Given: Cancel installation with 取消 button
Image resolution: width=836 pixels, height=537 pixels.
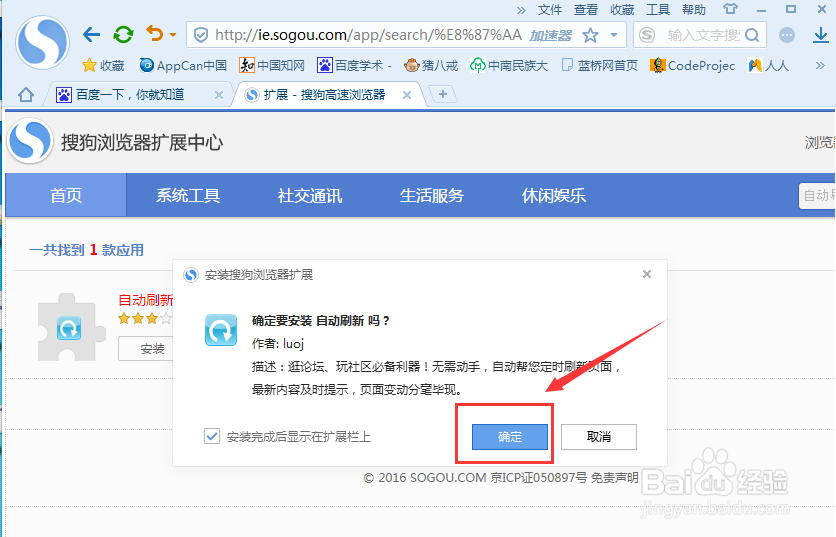Looking at the screenshot, I should tap(599, 437).
